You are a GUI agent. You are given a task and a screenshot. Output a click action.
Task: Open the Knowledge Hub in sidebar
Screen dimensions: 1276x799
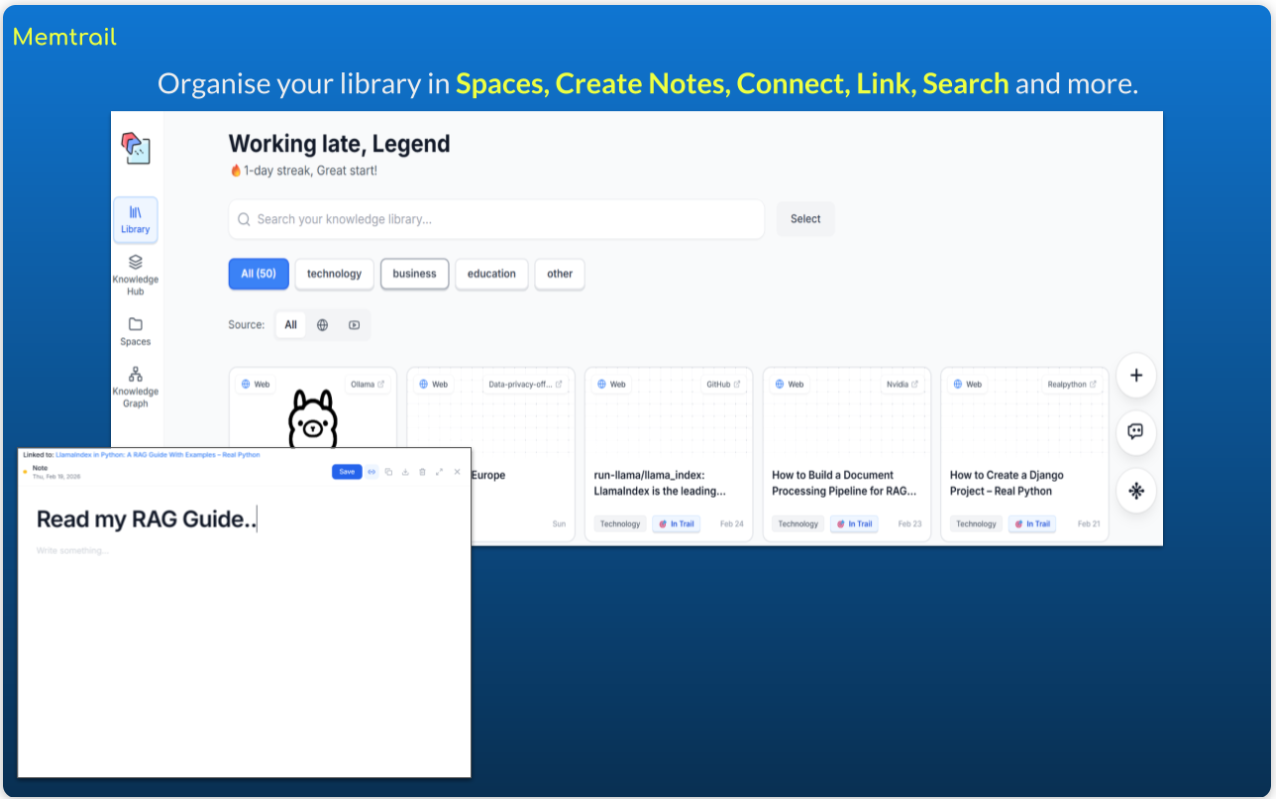(x=135, y=275)
